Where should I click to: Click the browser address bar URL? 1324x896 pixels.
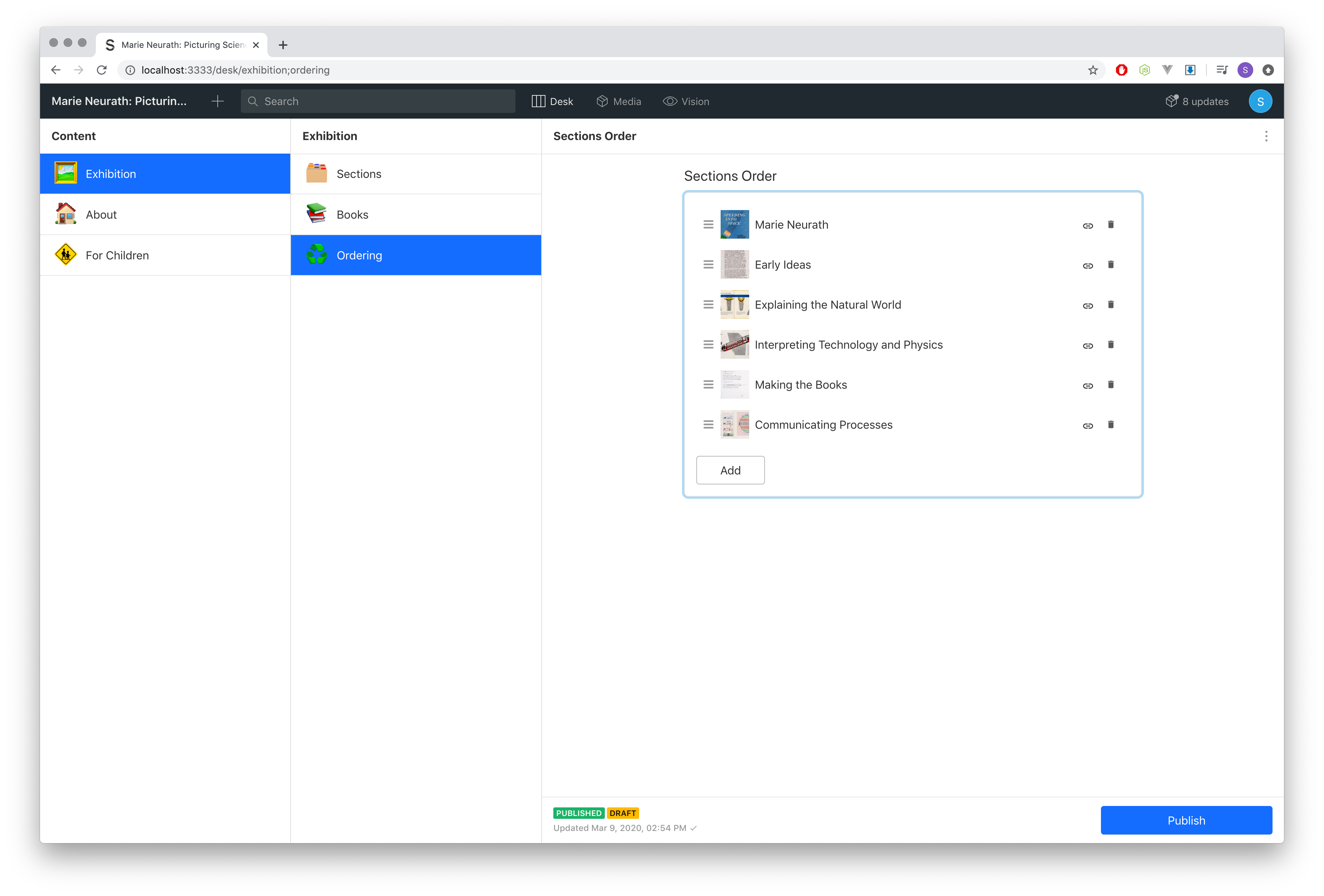pyautogui.click(x=235, y=70)
